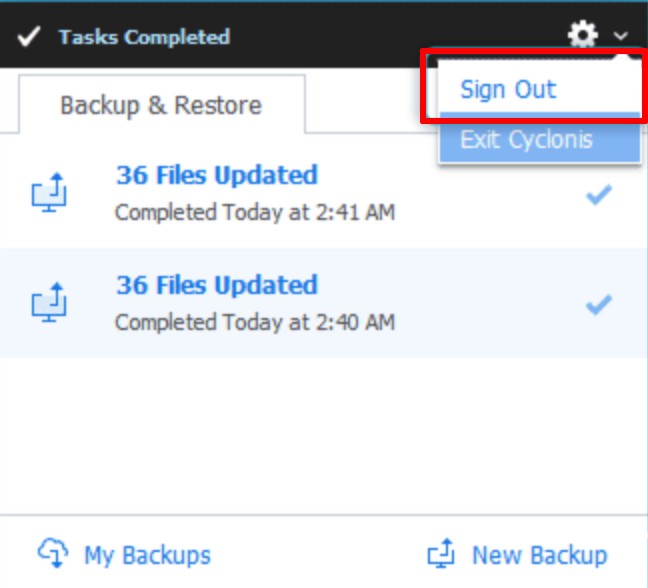
Task: Open the 36 Files Updated entry from 2:41 AM
Action: pos(217,175)
